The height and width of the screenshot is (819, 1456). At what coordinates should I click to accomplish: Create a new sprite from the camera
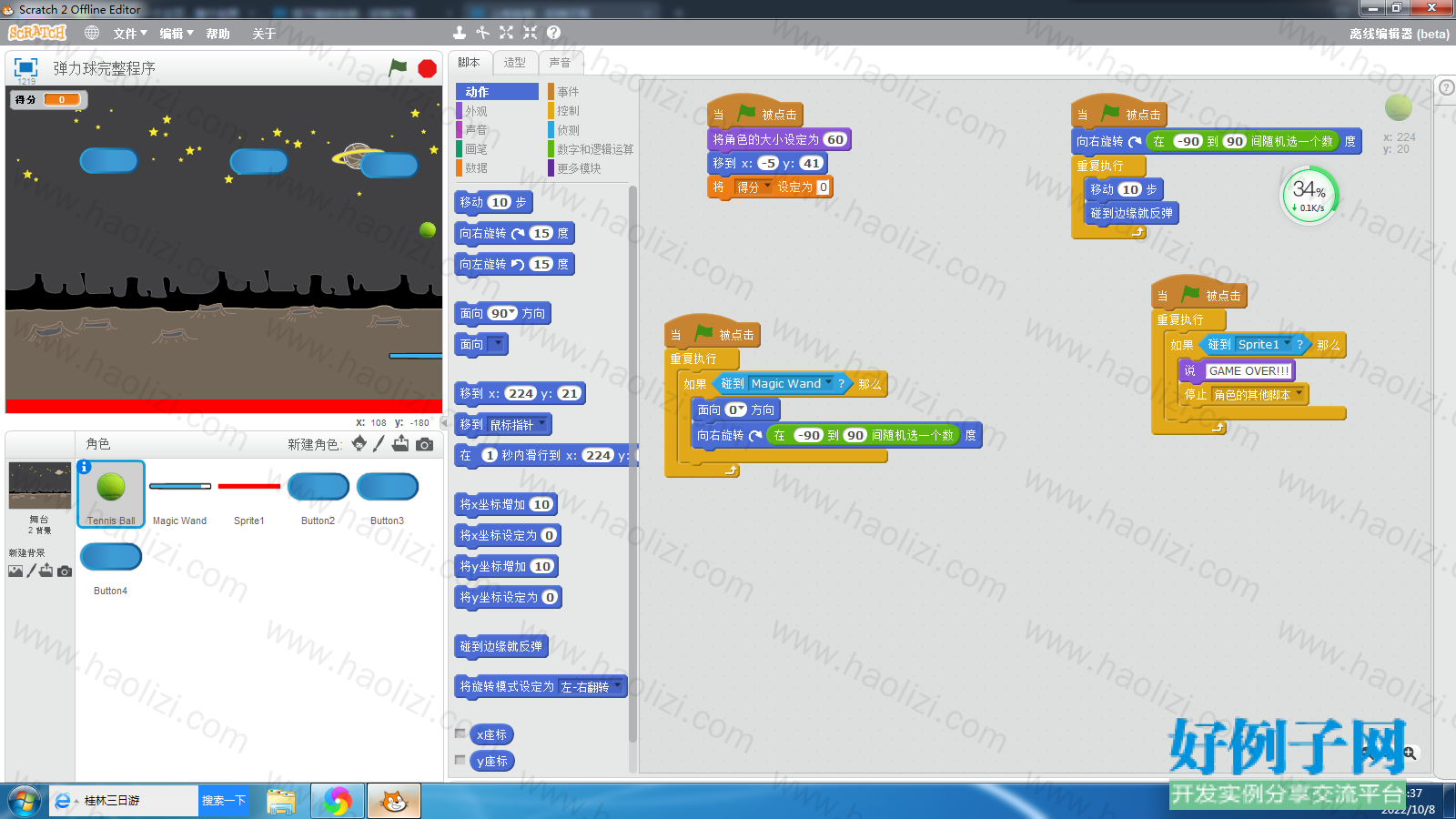tap(424, 444)
